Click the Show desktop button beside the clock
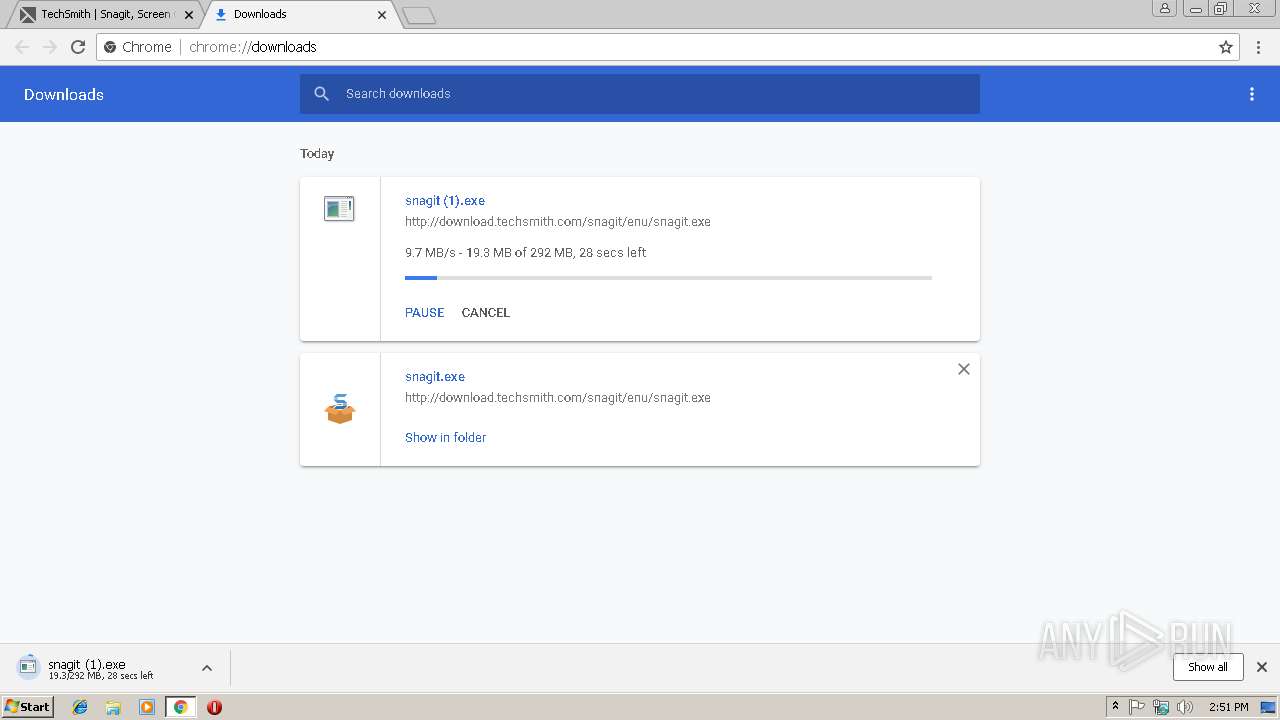Screen dimensions: 1280x720 pos(1269,707)
